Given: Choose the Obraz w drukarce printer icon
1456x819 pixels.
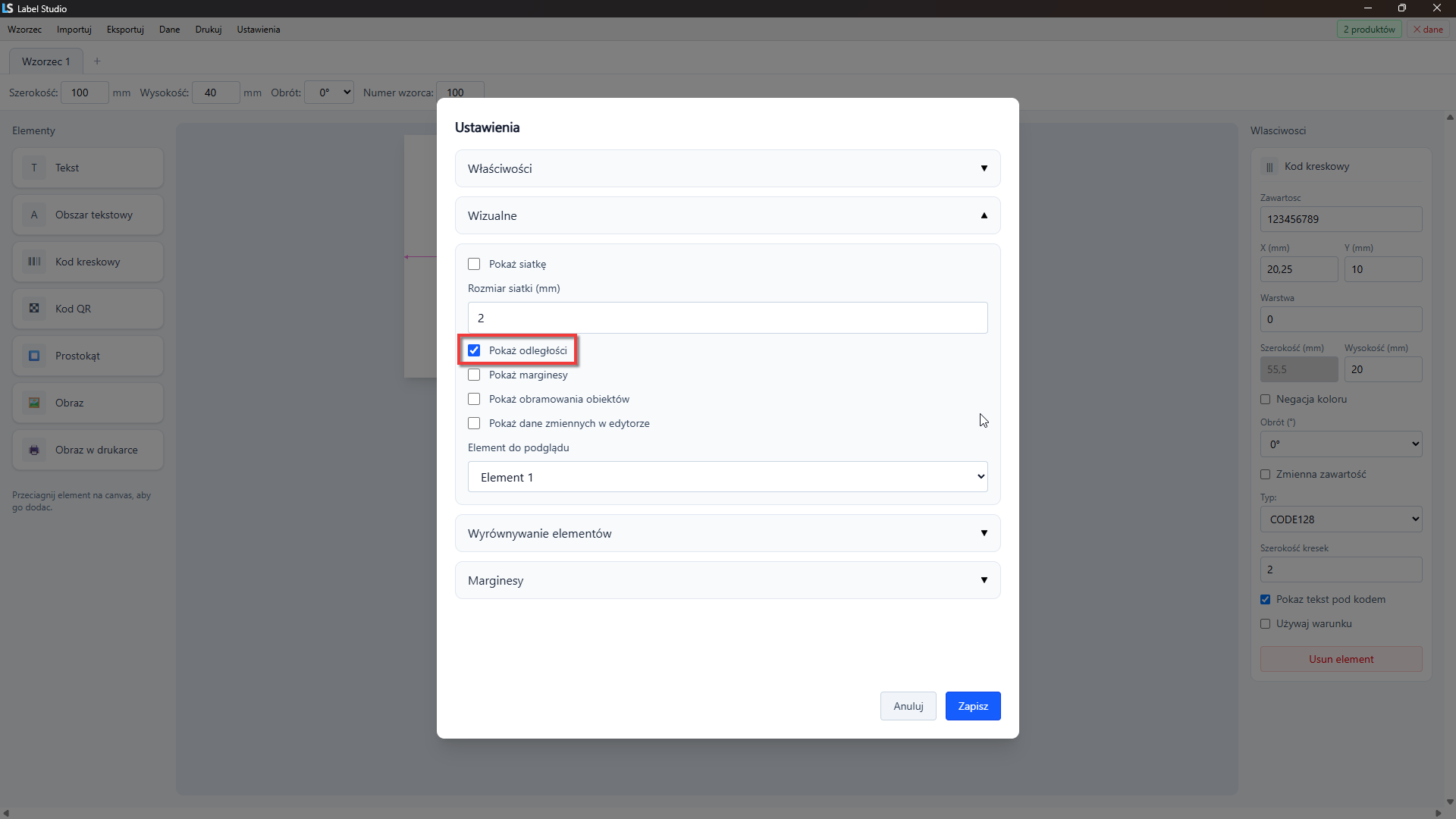Looking at the screenshot, I should point(34,450).
